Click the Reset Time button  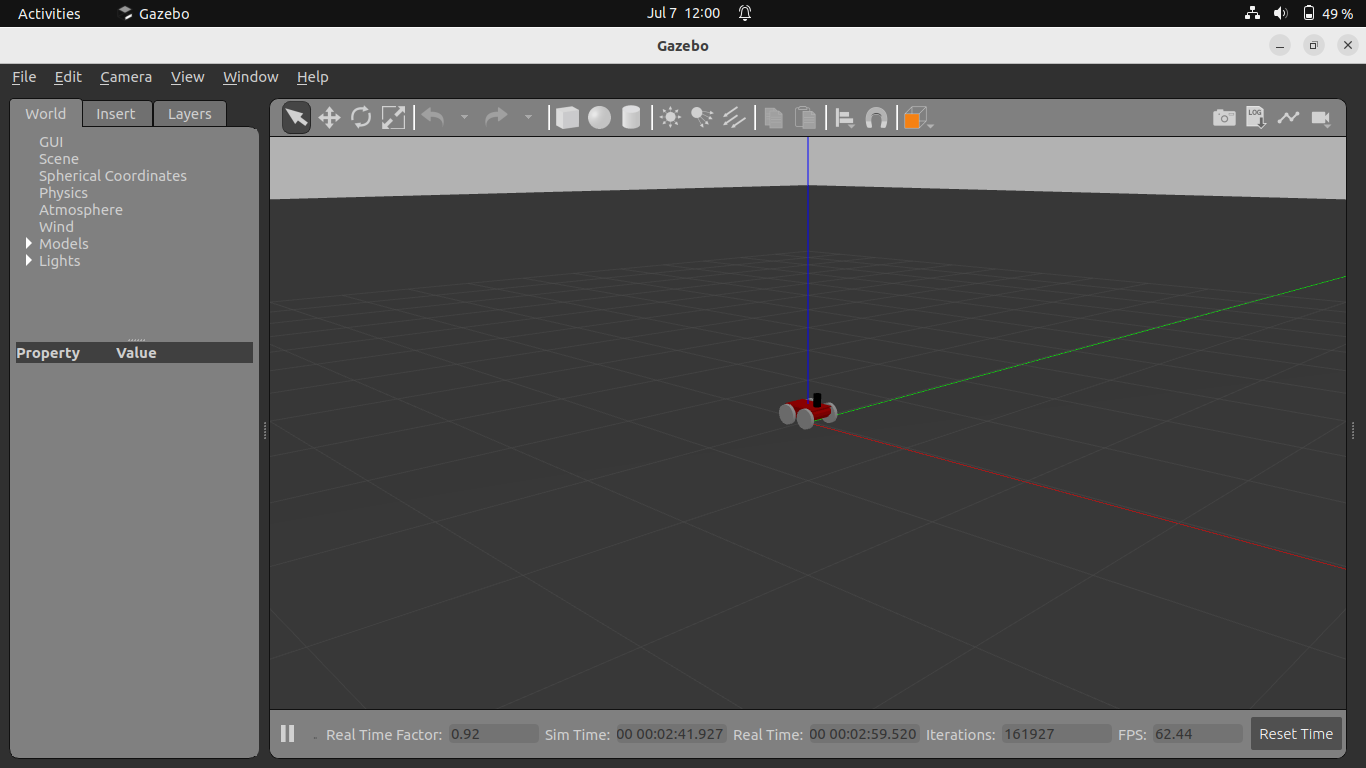click(1295, 734)
